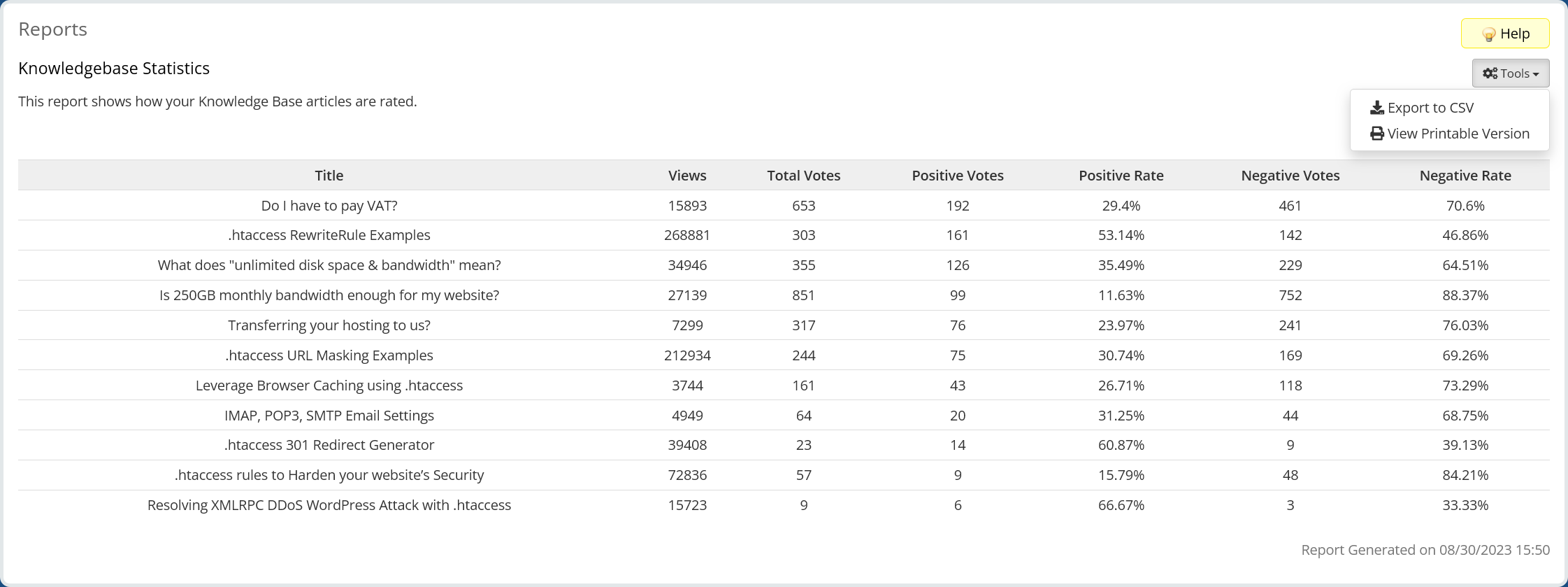
Task: Open the Help button
Action: (x=1505, y=34)
